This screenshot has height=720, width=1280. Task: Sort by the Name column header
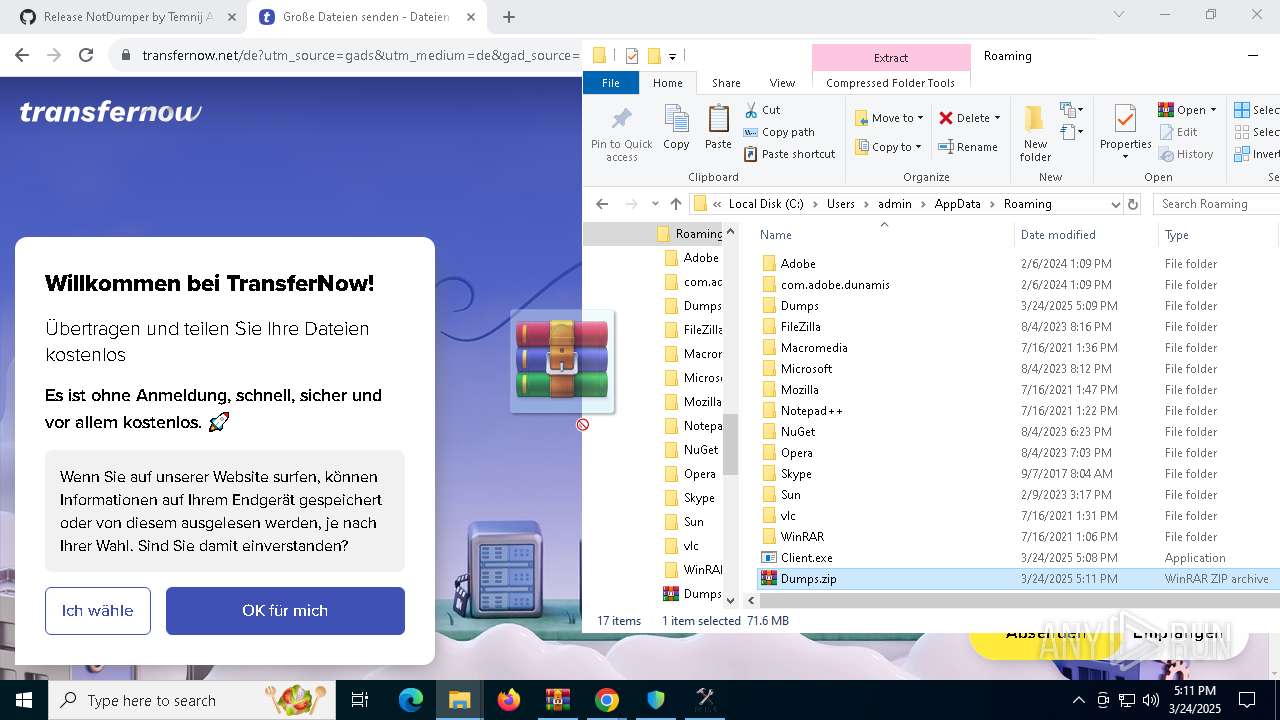click(x=776, y=235)
